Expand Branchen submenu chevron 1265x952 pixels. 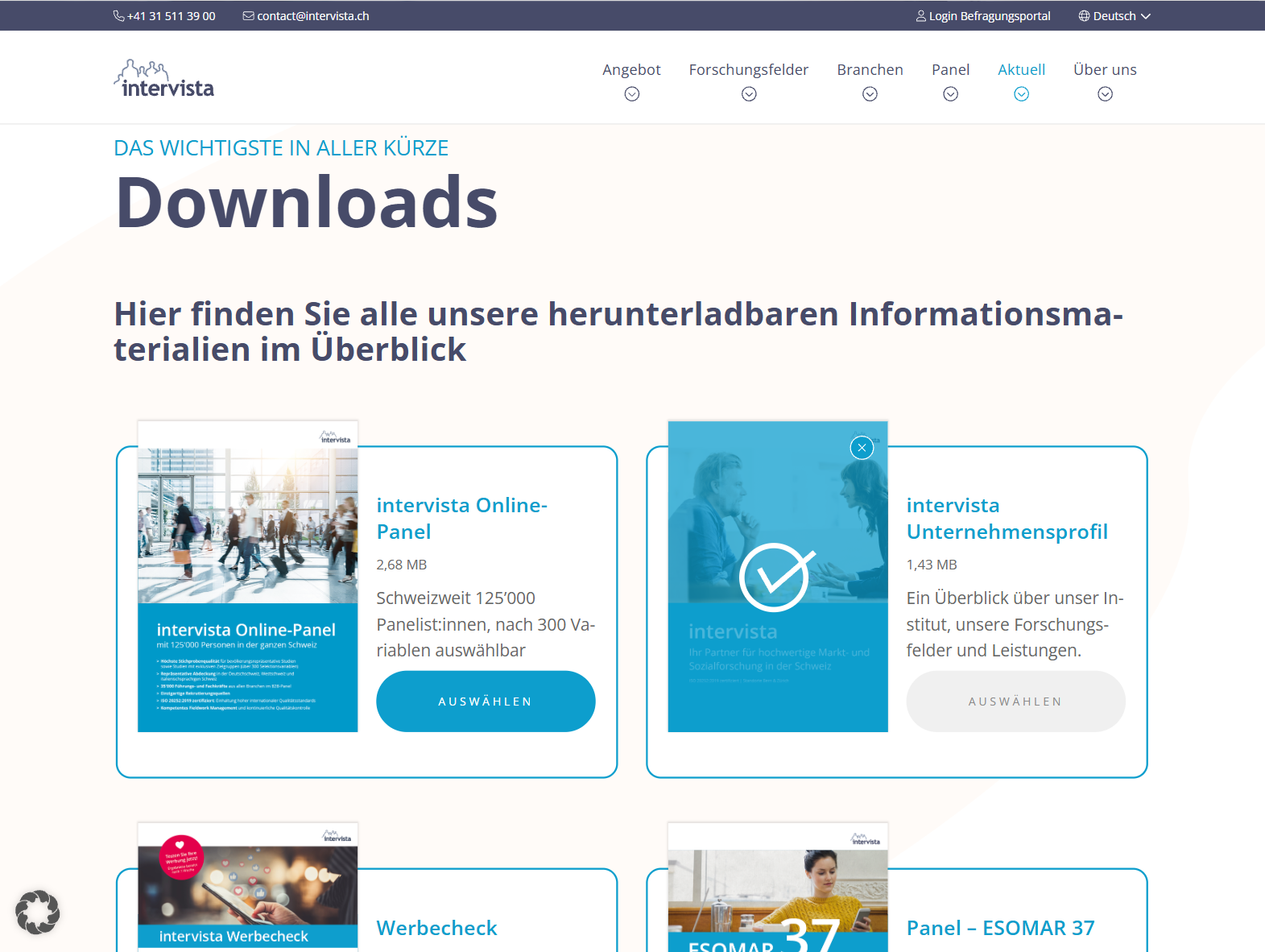870,94
